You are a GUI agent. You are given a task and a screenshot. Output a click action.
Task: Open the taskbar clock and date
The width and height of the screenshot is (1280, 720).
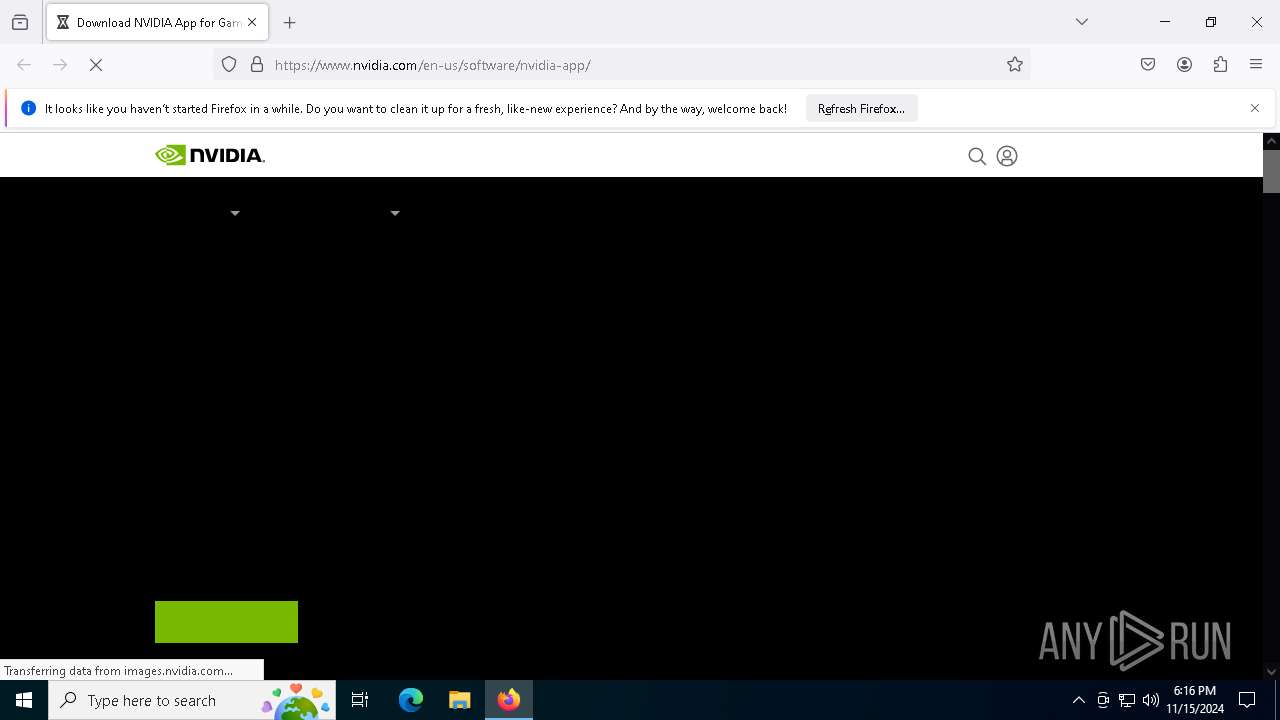pos(1195,700)
